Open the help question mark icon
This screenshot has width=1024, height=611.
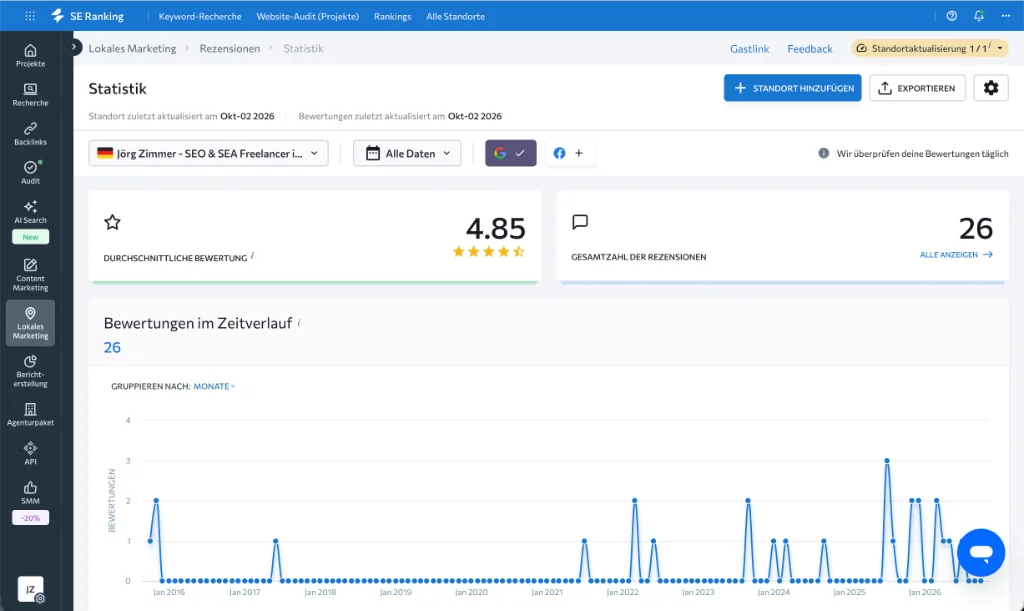coord(952,16)
